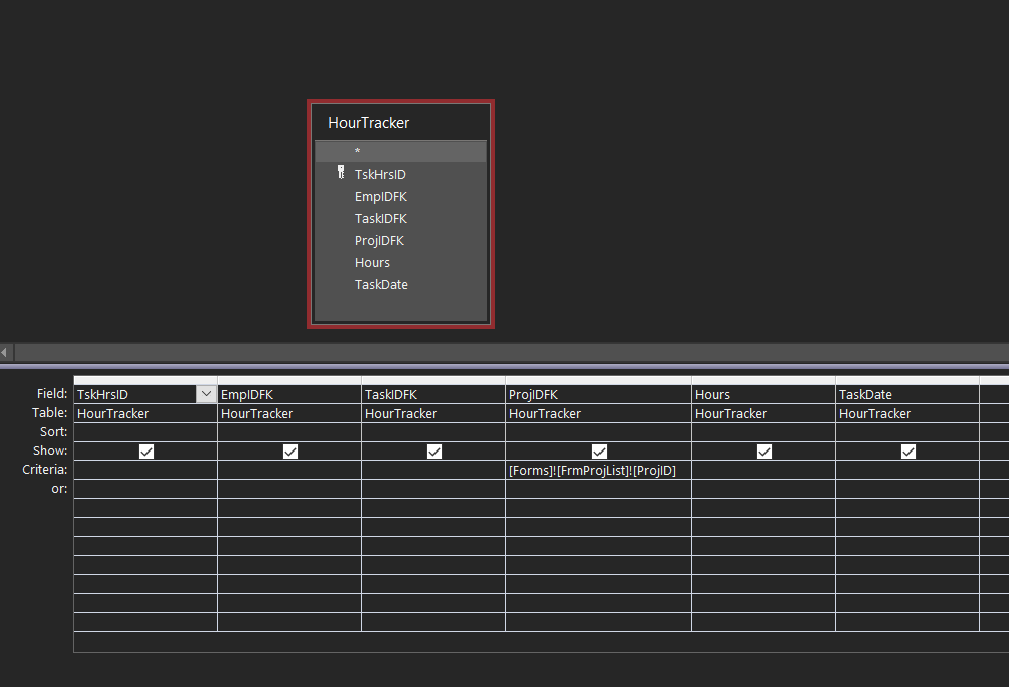Select the asterisk all-fields row in HourTracker
The height and width of the screenshot is (687, 1009).
[401, 152]
